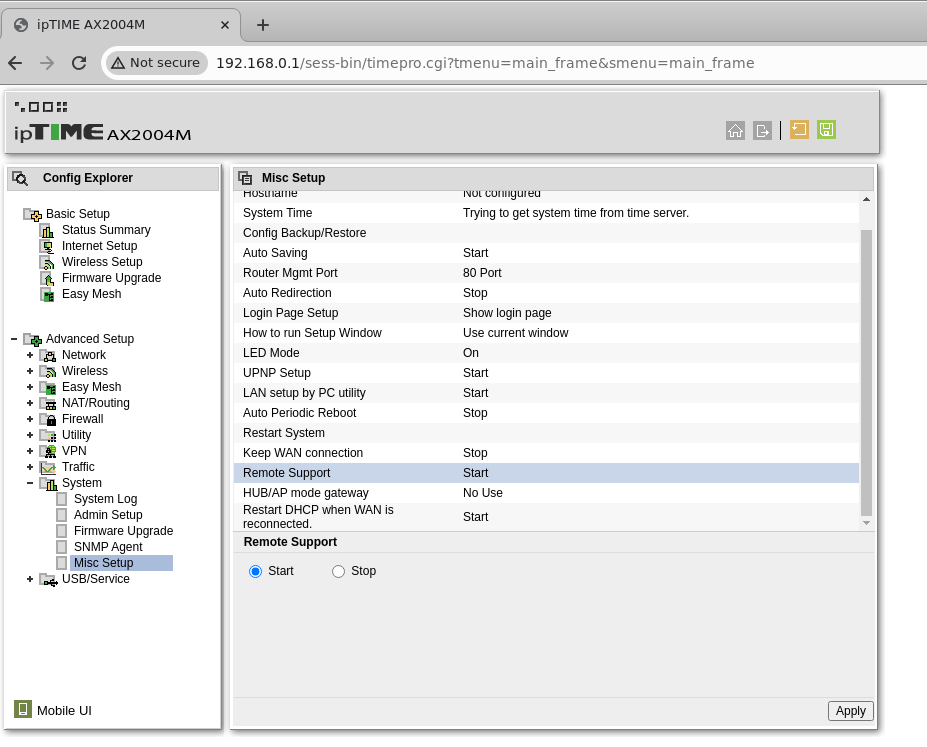Click the Firewall lock icon
Image resolution: width=927 pixels, height=747 pixels.
click(47, 419)
